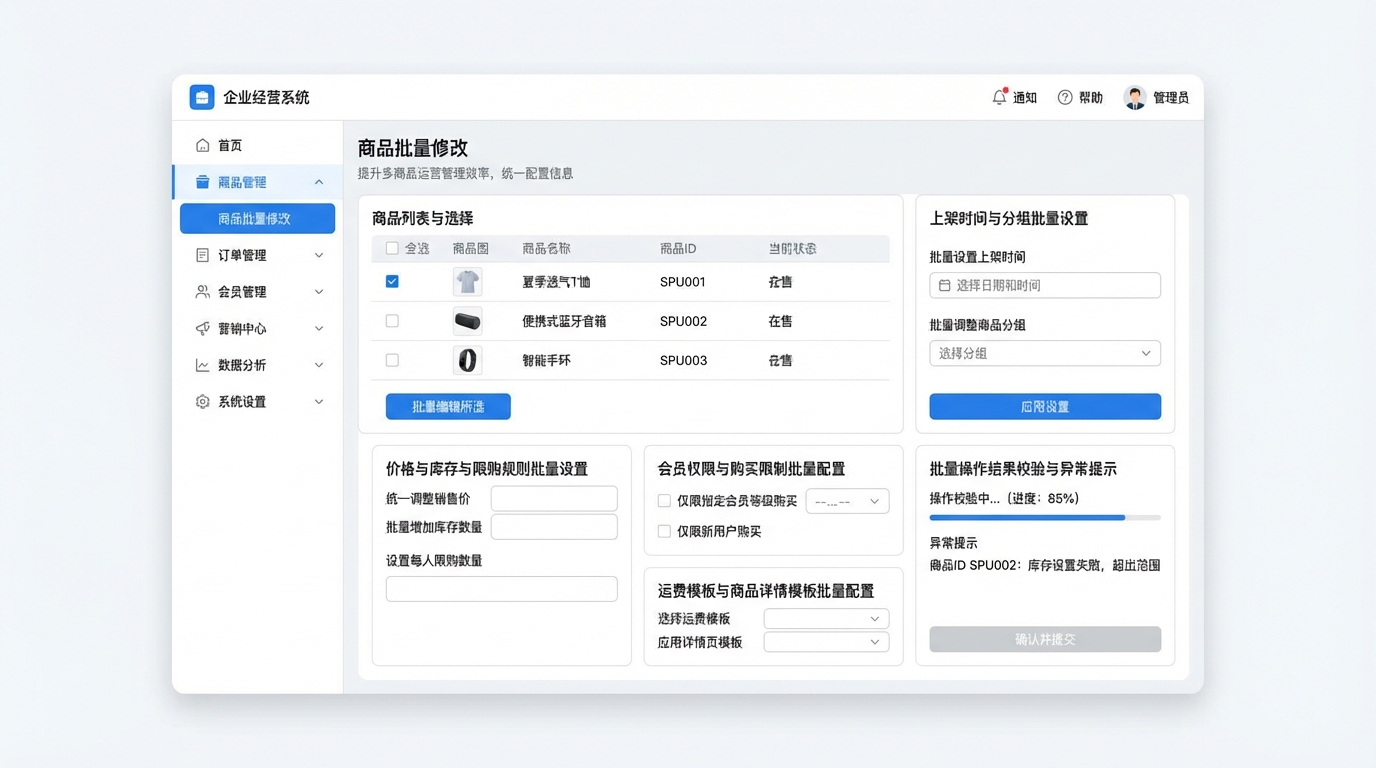Uncheck the SPU001 product row checkbox
This screenshot has height=768, width=1376.
point(392,282)
